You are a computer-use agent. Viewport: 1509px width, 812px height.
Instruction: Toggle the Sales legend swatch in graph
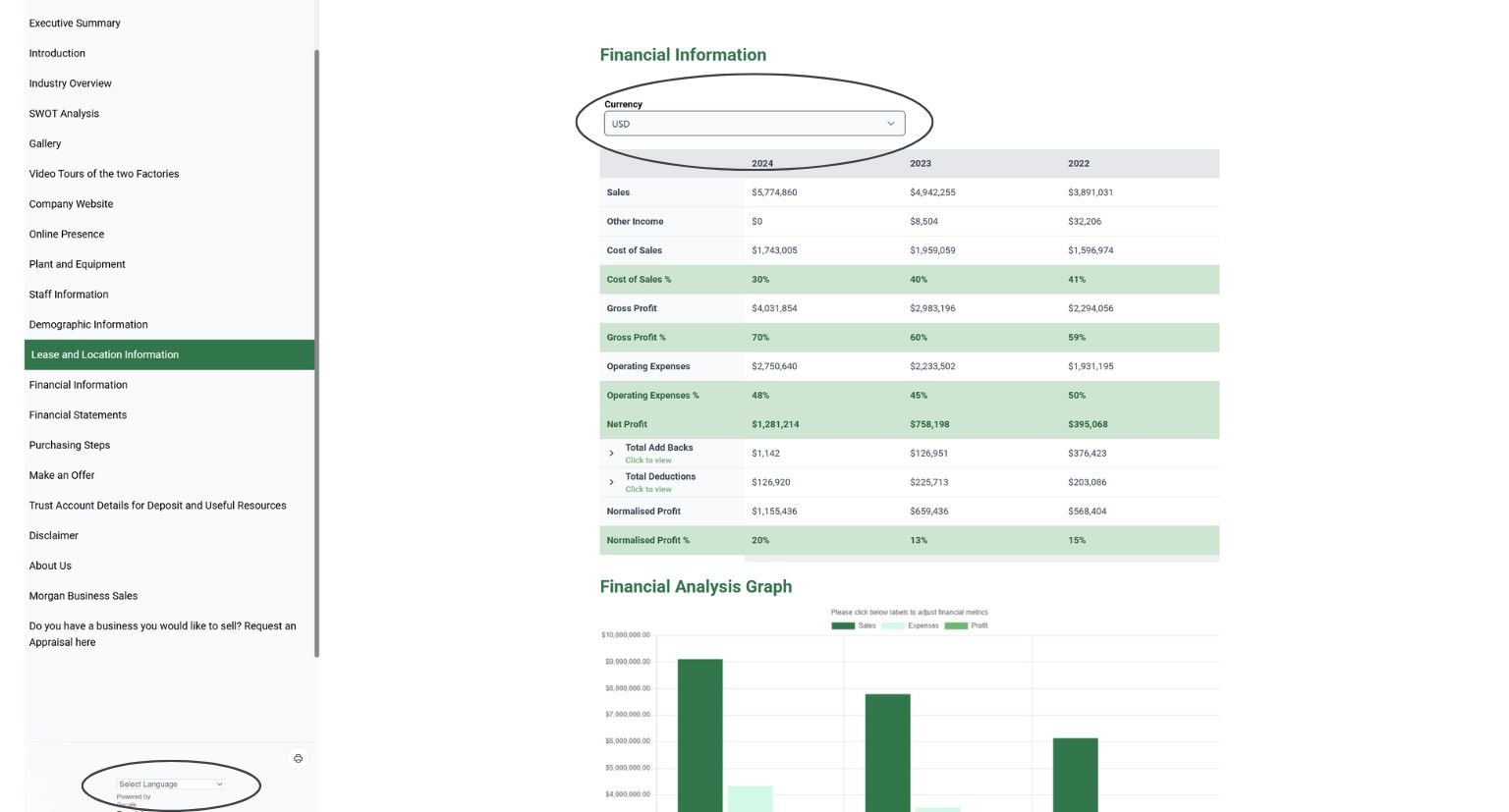(x=843, y=625)
